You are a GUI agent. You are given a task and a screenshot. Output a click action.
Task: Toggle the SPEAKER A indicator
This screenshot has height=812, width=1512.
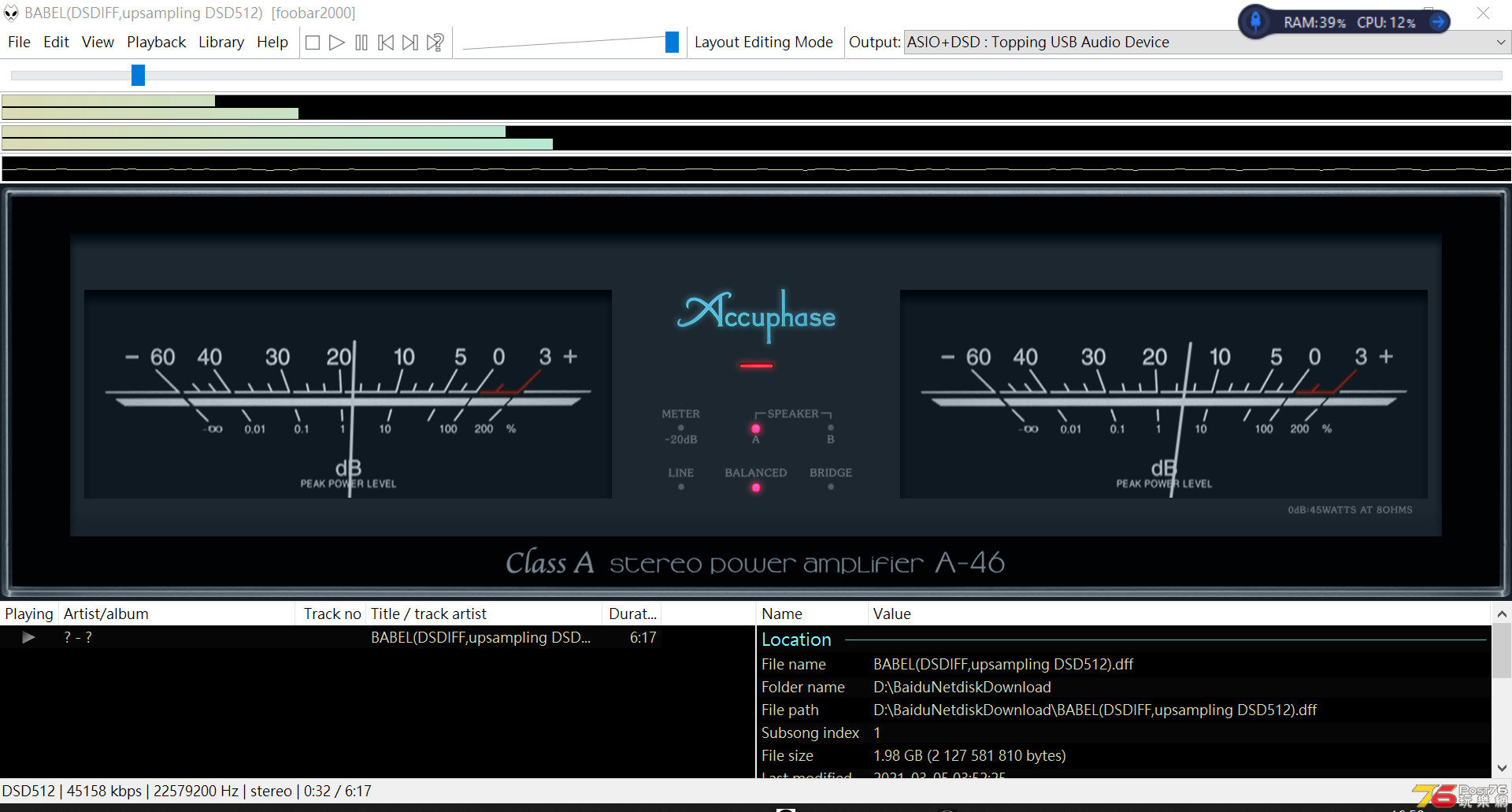click(x=755, y=429)
